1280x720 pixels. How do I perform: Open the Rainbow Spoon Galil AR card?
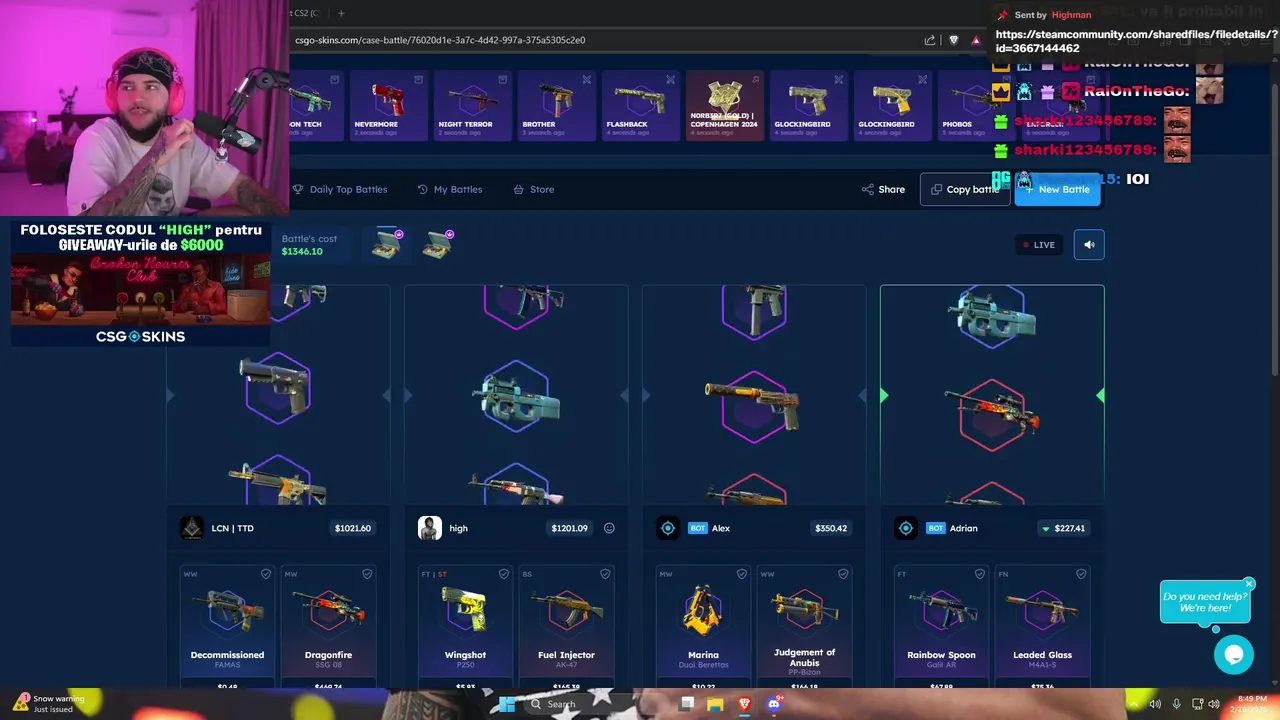941,627
